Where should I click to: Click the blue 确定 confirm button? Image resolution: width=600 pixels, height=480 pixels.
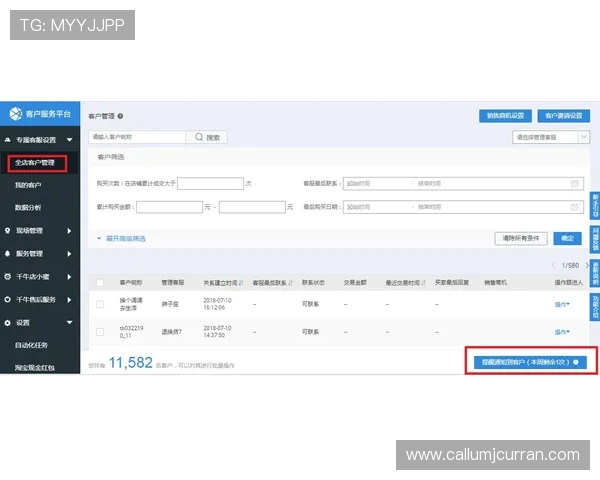(x=568, y=239)
